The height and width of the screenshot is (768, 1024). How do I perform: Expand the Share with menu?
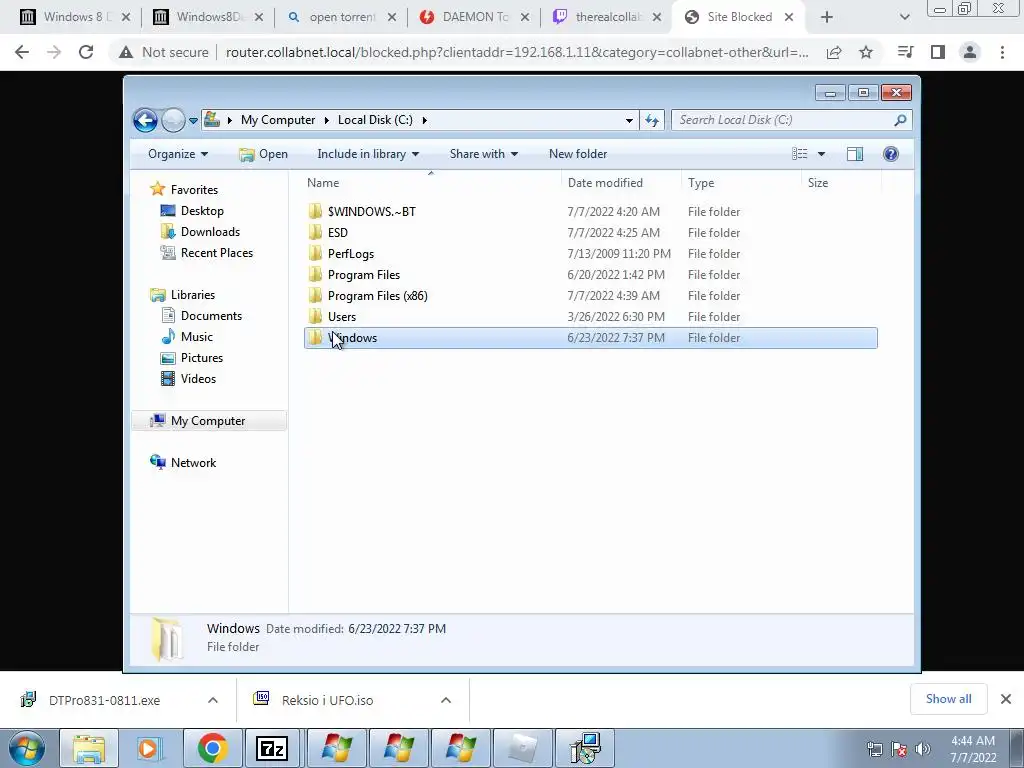pos(483,154)
